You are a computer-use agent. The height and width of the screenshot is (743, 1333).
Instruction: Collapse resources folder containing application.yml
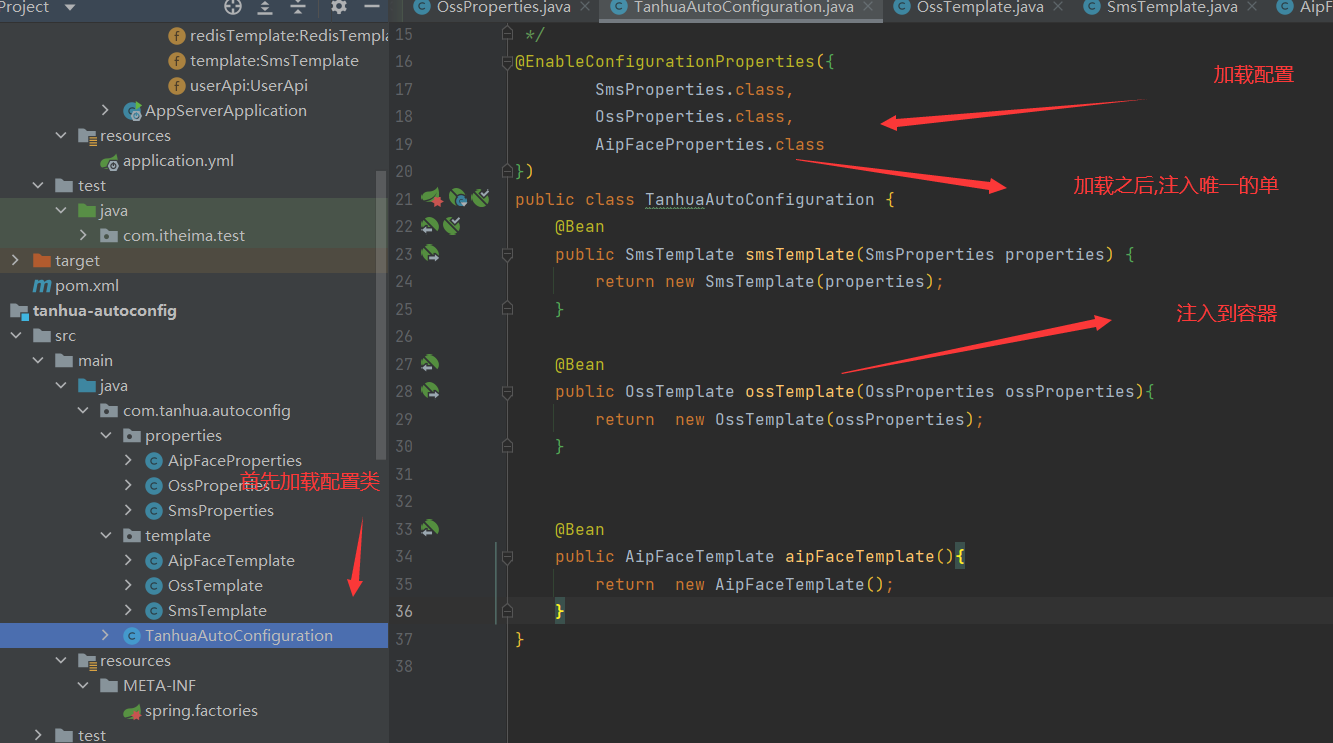coord(62,136)
